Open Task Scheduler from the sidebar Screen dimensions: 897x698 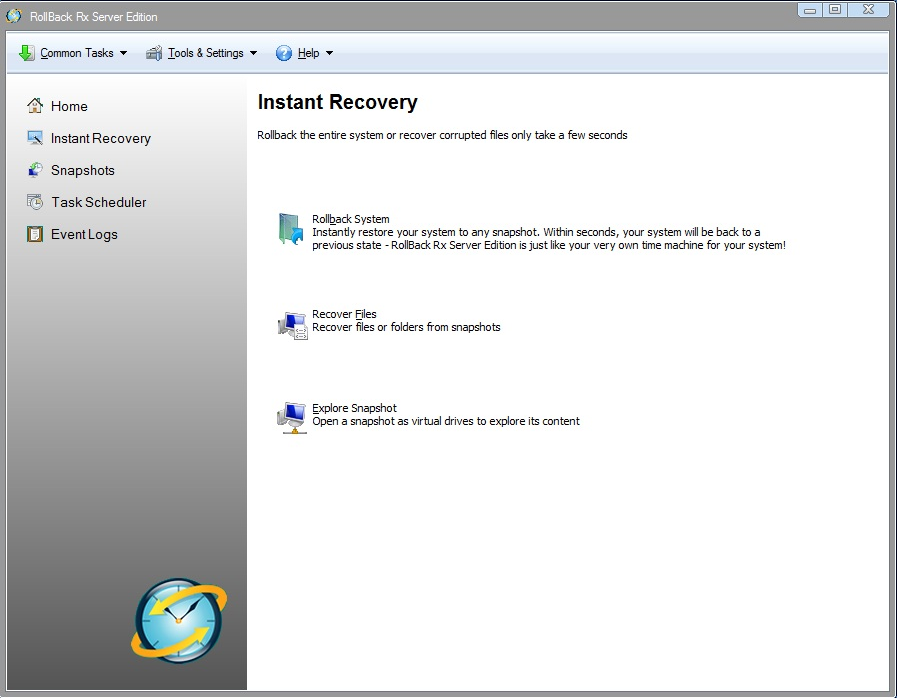[x=99, y=203]
